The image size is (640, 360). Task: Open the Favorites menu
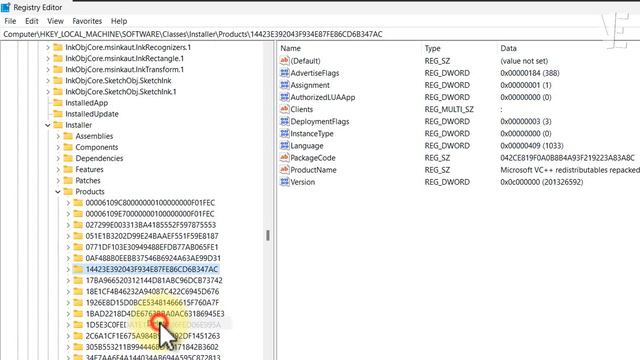coord(87,21)
